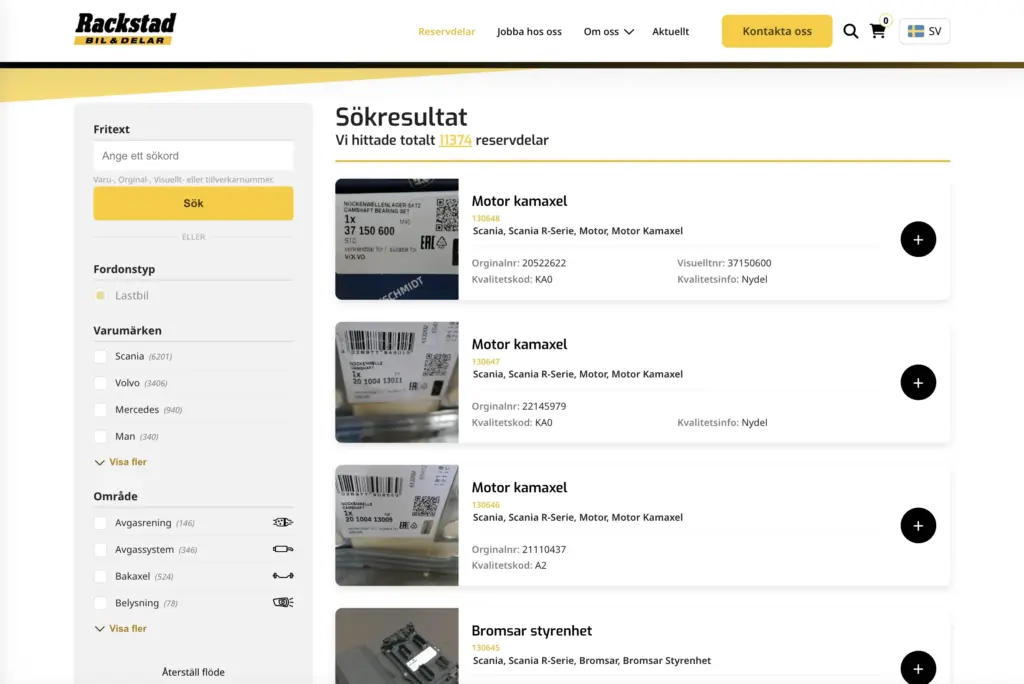Open the Aktuellt menu item

coord(670,31)
